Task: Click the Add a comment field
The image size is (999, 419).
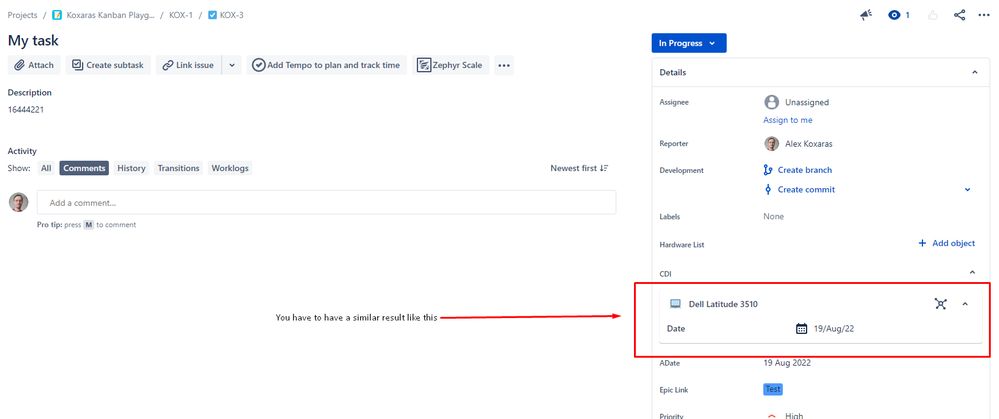Action: [326, 202]
